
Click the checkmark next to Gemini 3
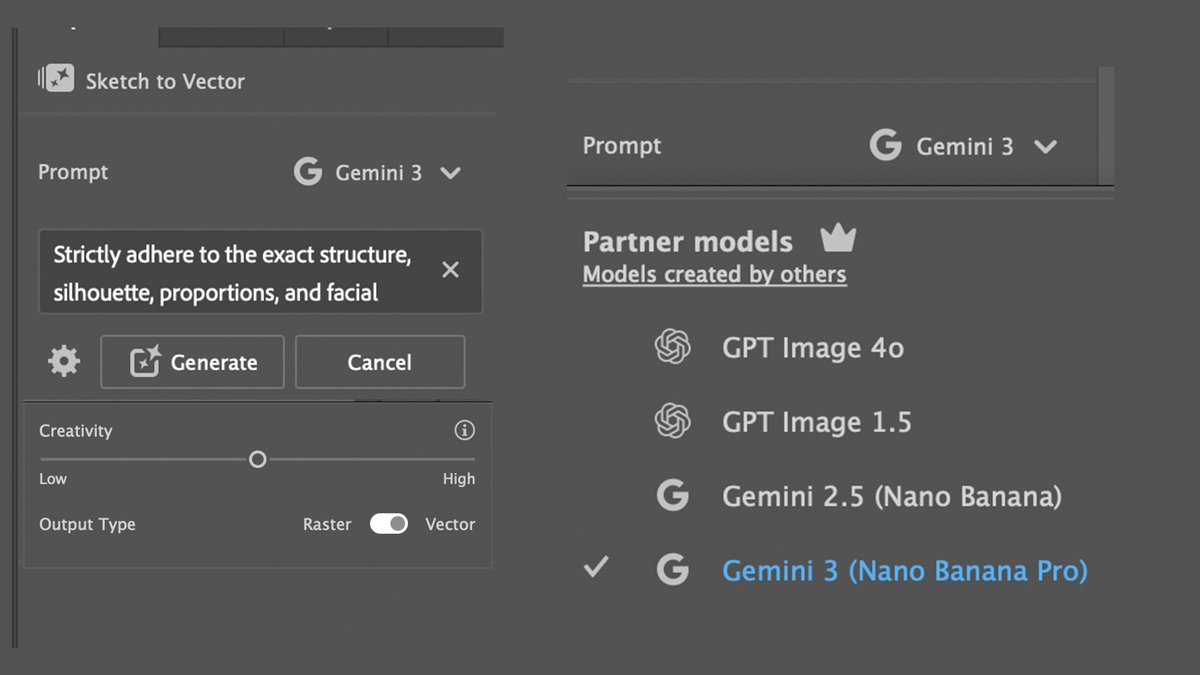(x=596, y=568)
